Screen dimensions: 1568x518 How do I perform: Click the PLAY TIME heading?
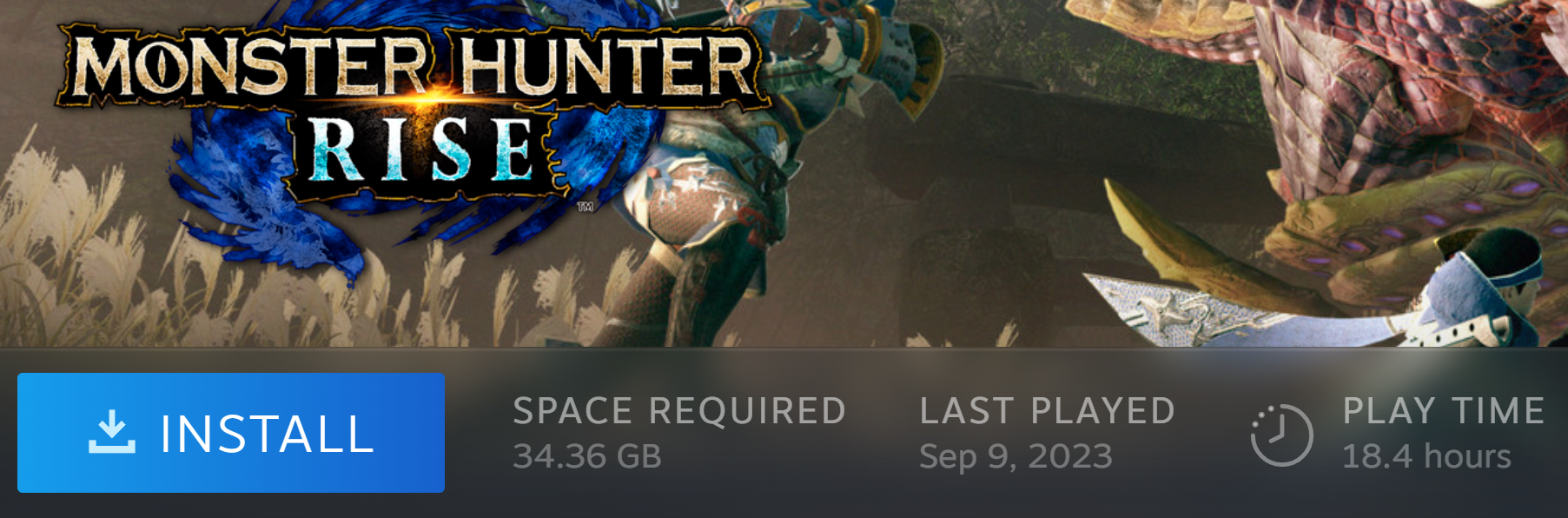pos(1444,411)
